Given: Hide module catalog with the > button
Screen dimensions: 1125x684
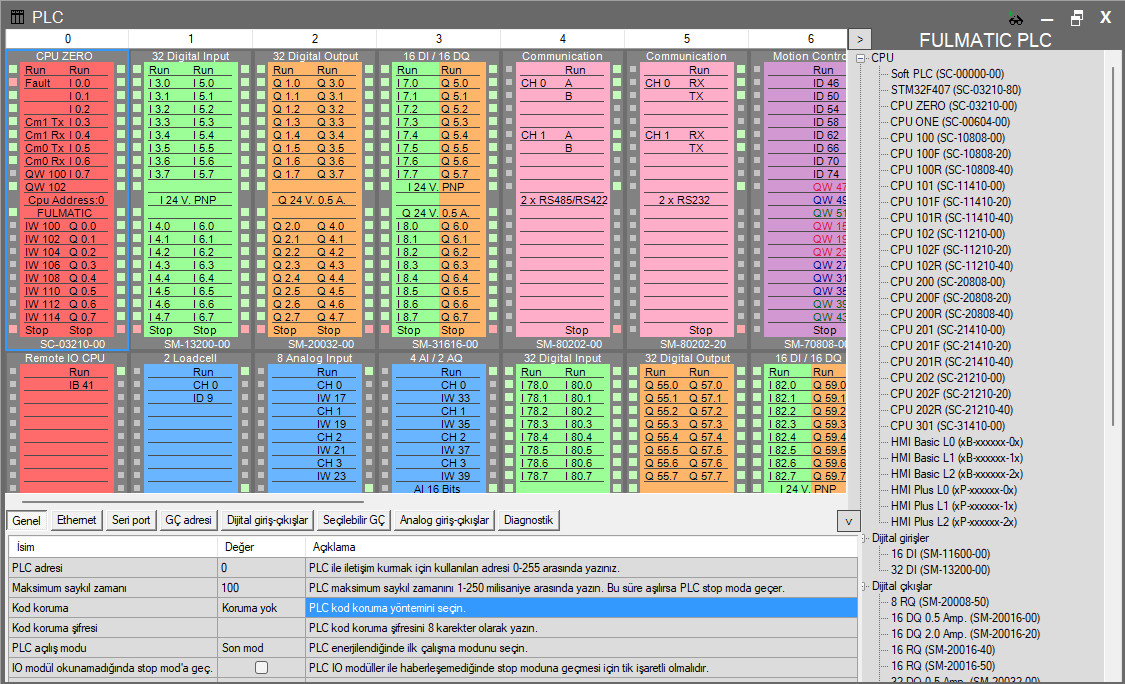Looking at the screenshot, I should (859, 39).
